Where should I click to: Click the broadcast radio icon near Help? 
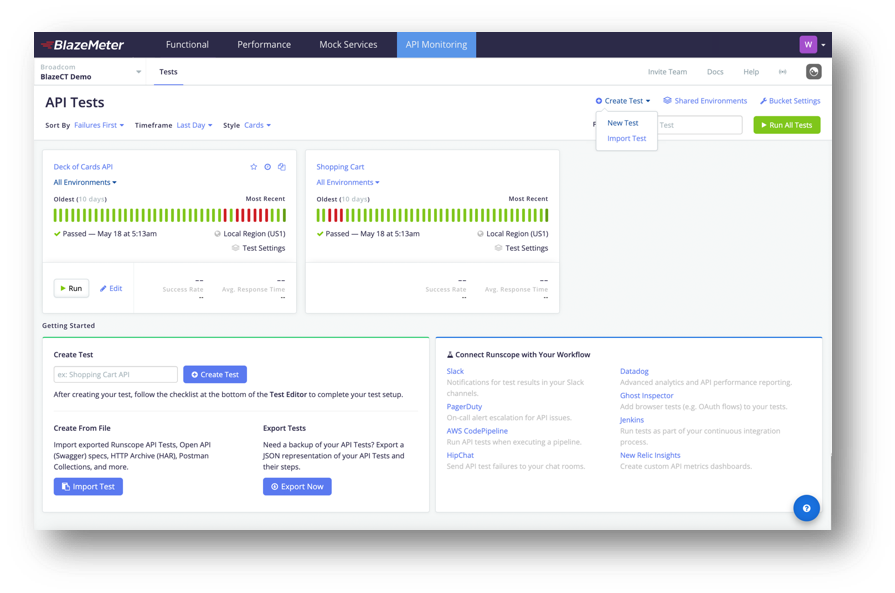(x=783, y=72)
